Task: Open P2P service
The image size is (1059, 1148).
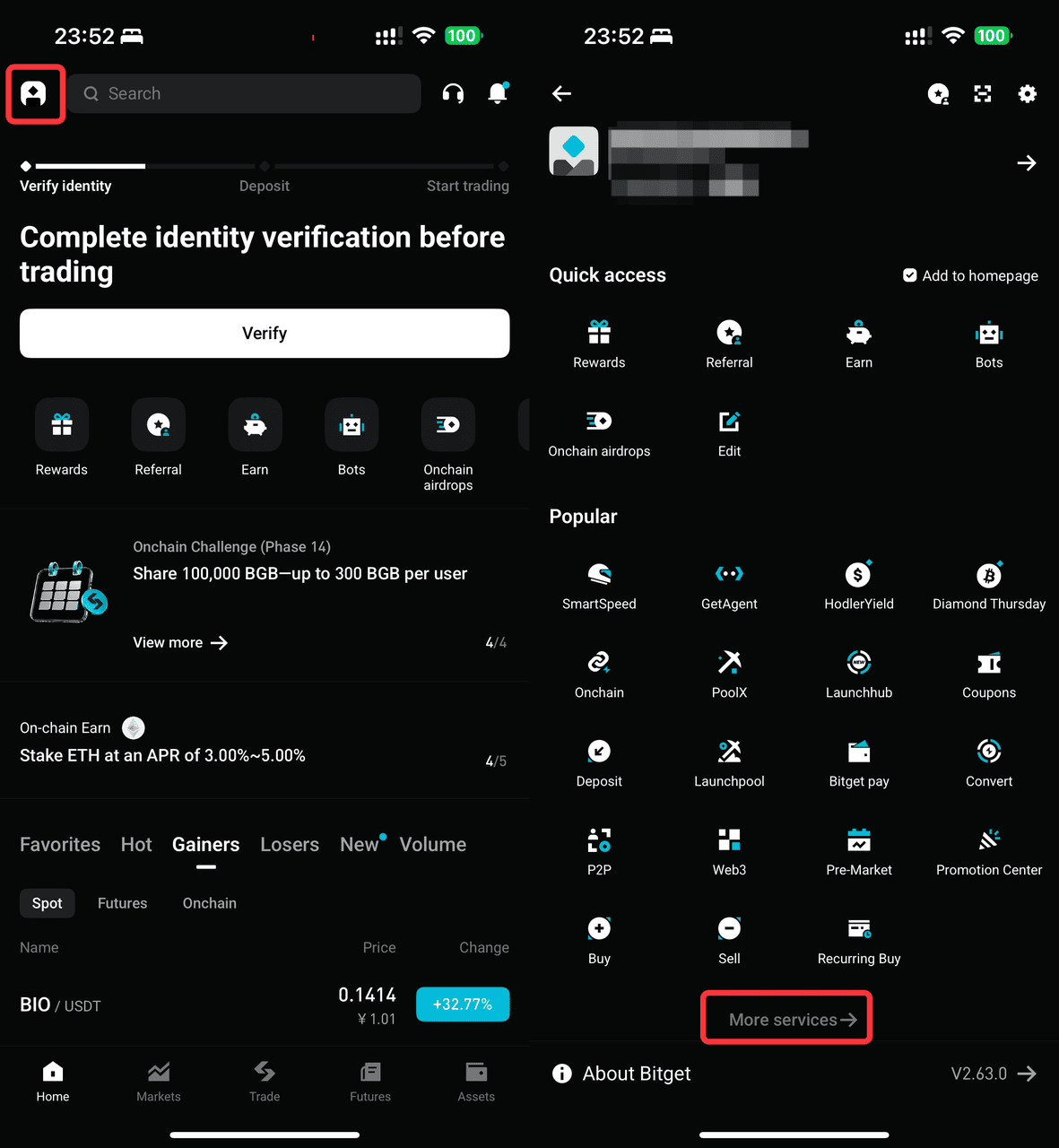Action: [599, 851]
